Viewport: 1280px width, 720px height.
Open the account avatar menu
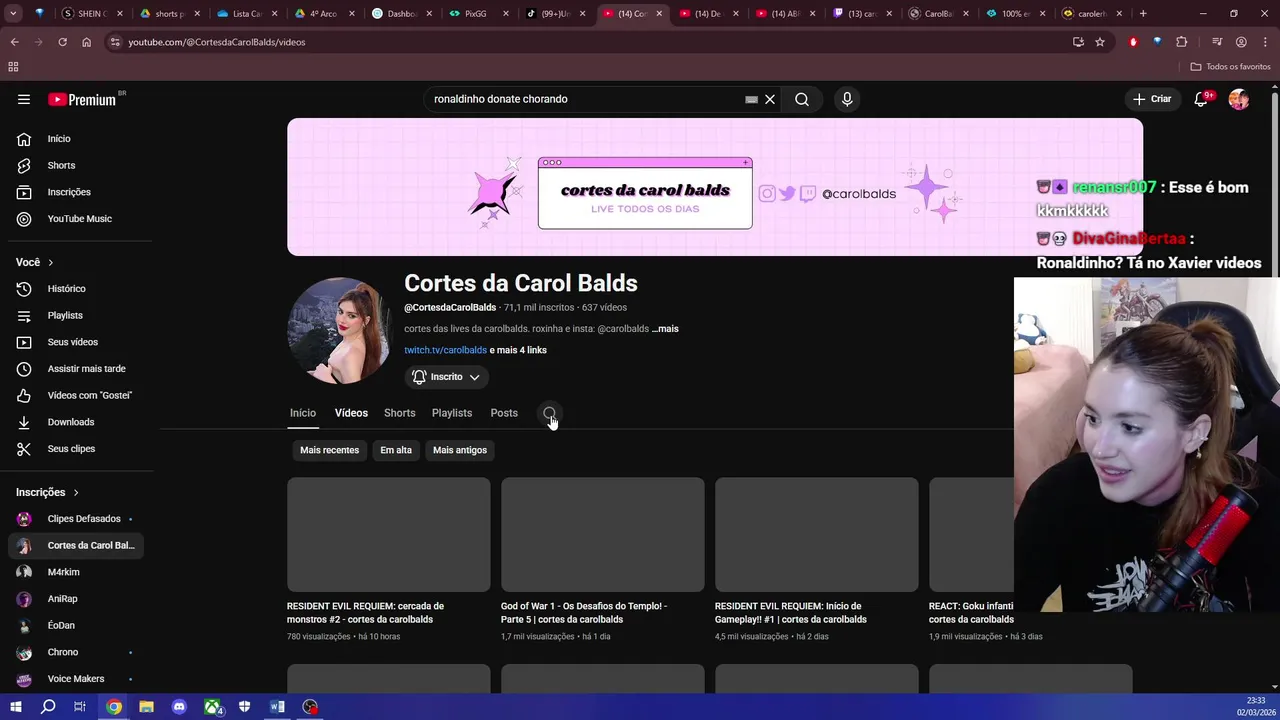pos(1239,99)
